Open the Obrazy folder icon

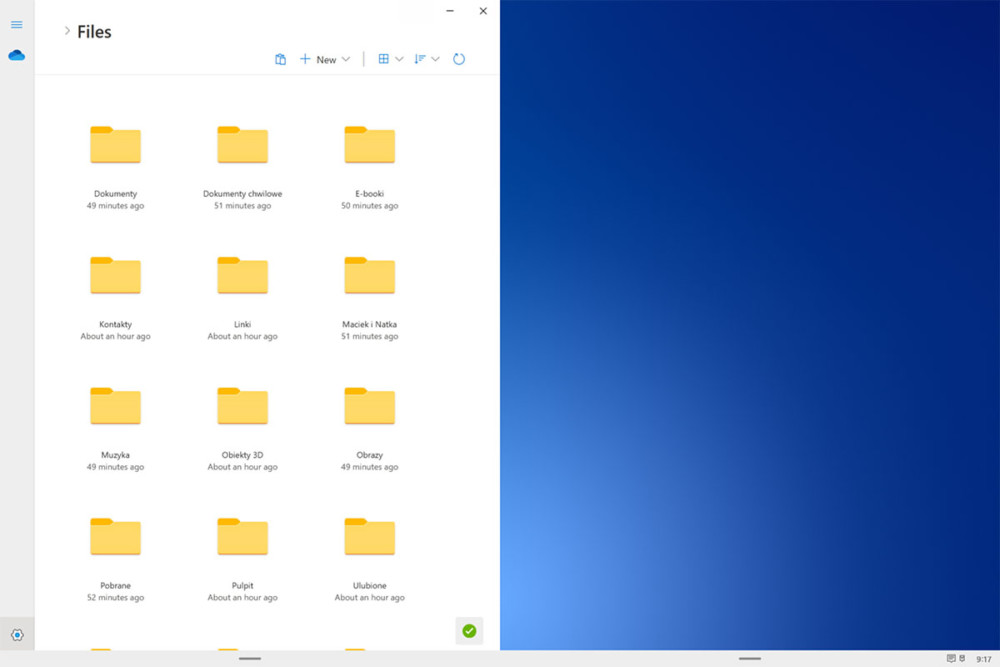[x=369, y=406]
